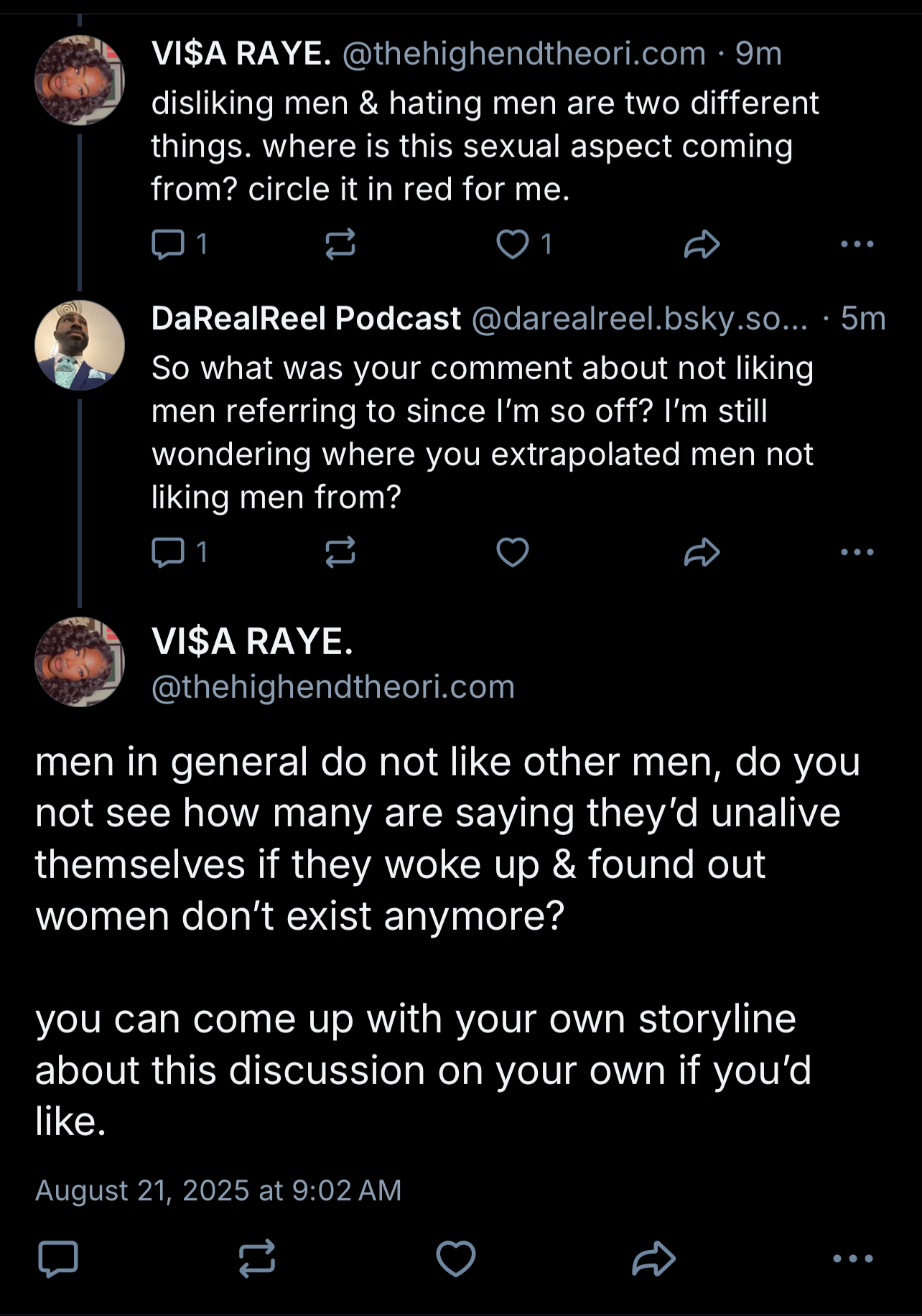
Task: Like DaRealReel Podcast's post
Action: [x=513, y=552]
